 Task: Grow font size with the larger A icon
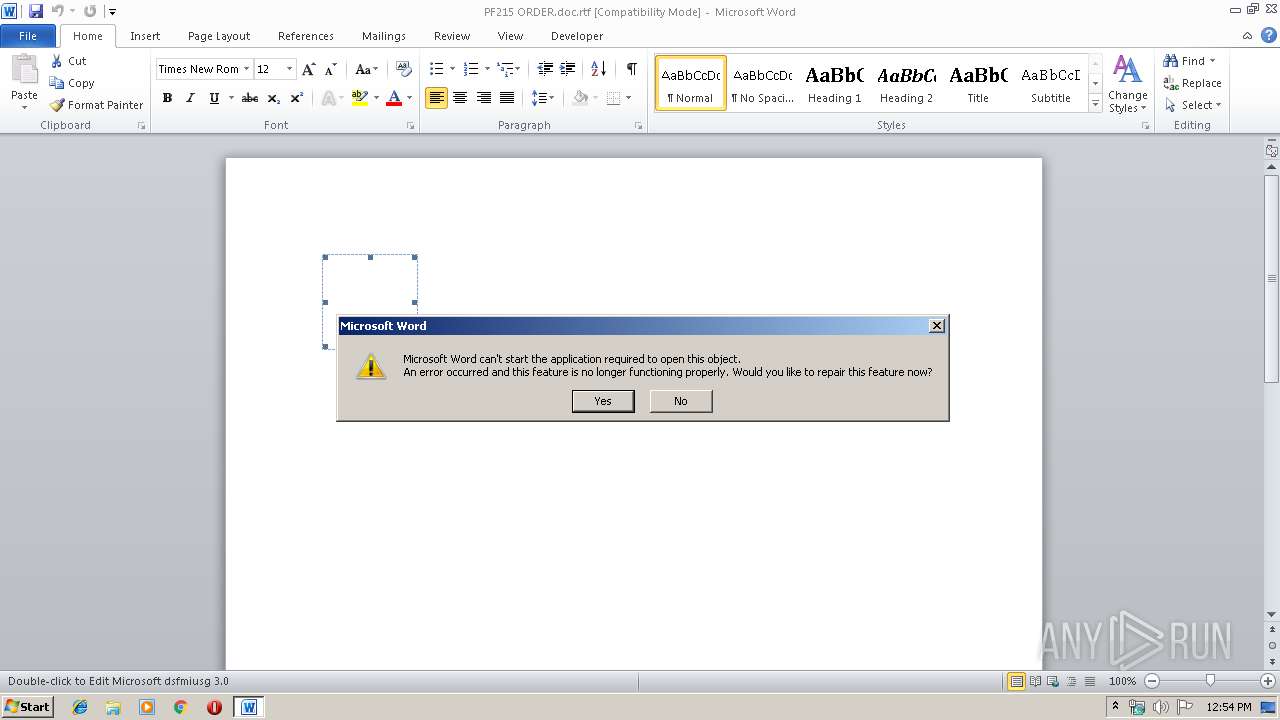(309, 69)
